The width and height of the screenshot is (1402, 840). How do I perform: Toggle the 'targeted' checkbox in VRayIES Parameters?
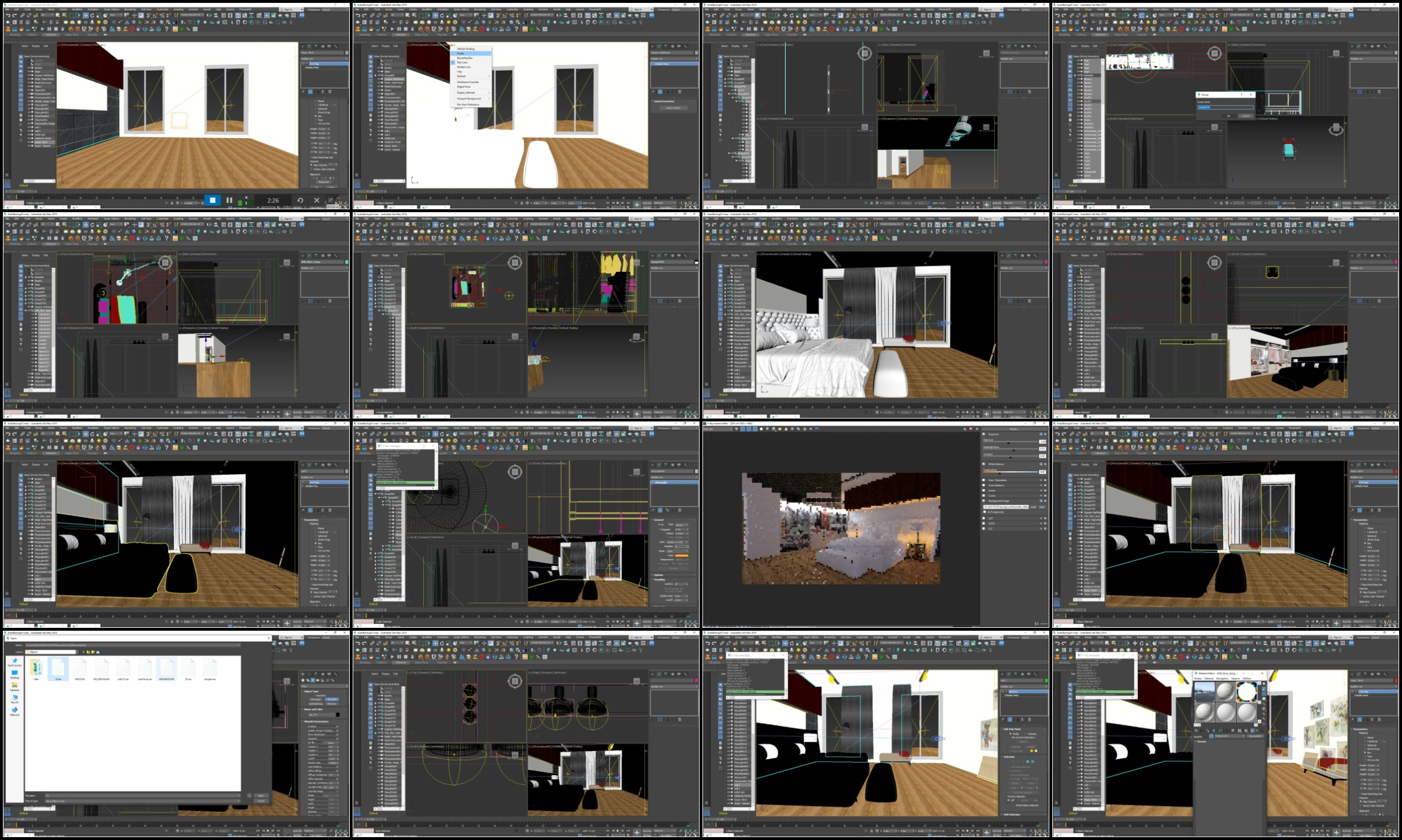(x=336, y=738)
